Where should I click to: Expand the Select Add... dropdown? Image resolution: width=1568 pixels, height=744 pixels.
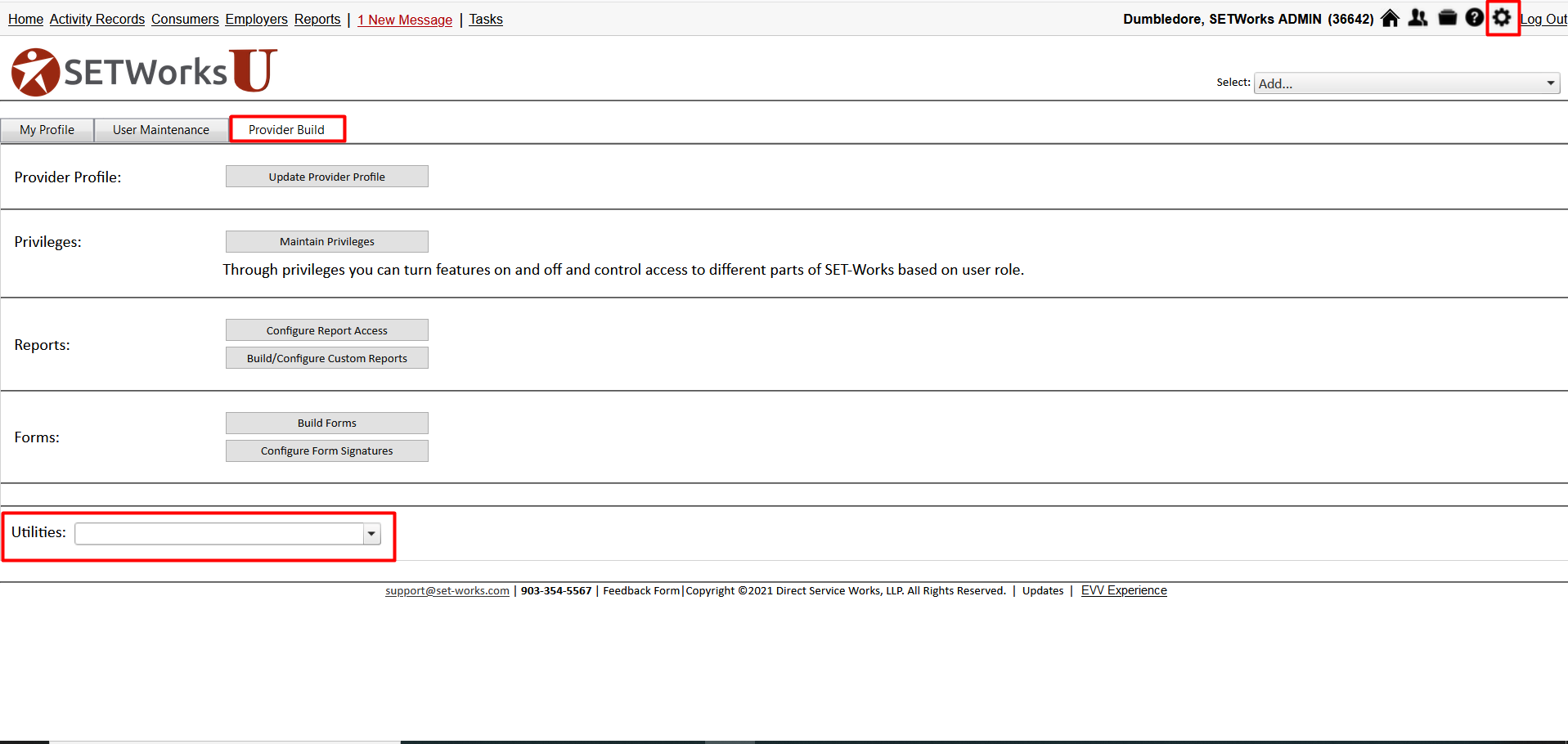(x=1407, y=83)
